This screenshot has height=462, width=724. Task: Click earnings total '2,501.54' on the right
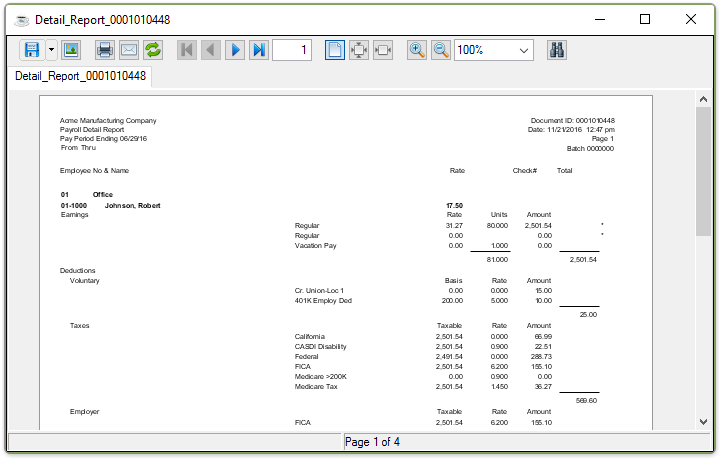pyautogui.click(x=583, y=260)
